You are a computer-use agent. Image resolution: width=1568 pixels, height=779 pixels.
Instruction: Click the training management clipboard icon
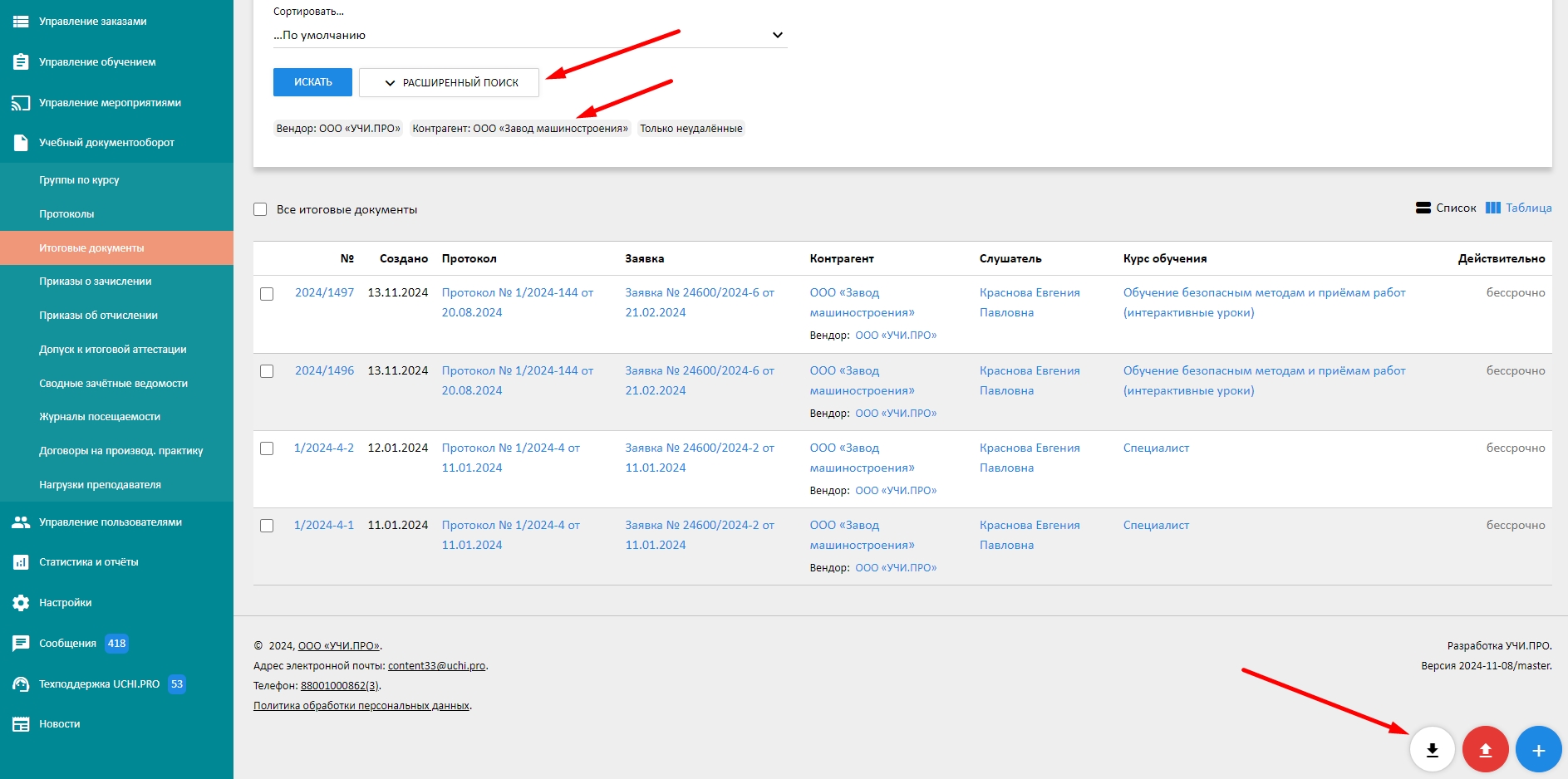21,62
